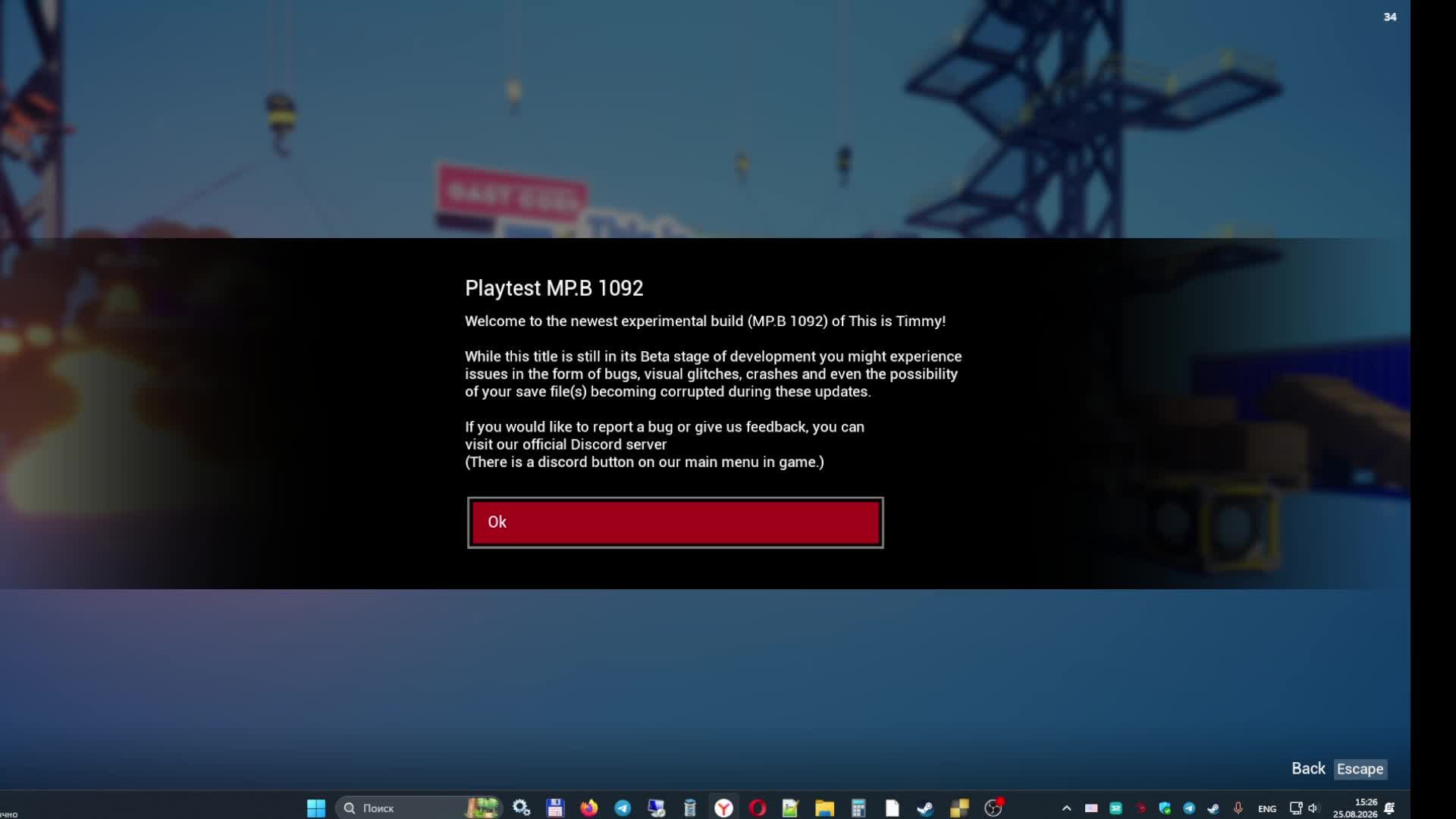Switch the ENG input language
Image resolution: width=1456 pixels, height=819 pixels.
point(1267,808)
